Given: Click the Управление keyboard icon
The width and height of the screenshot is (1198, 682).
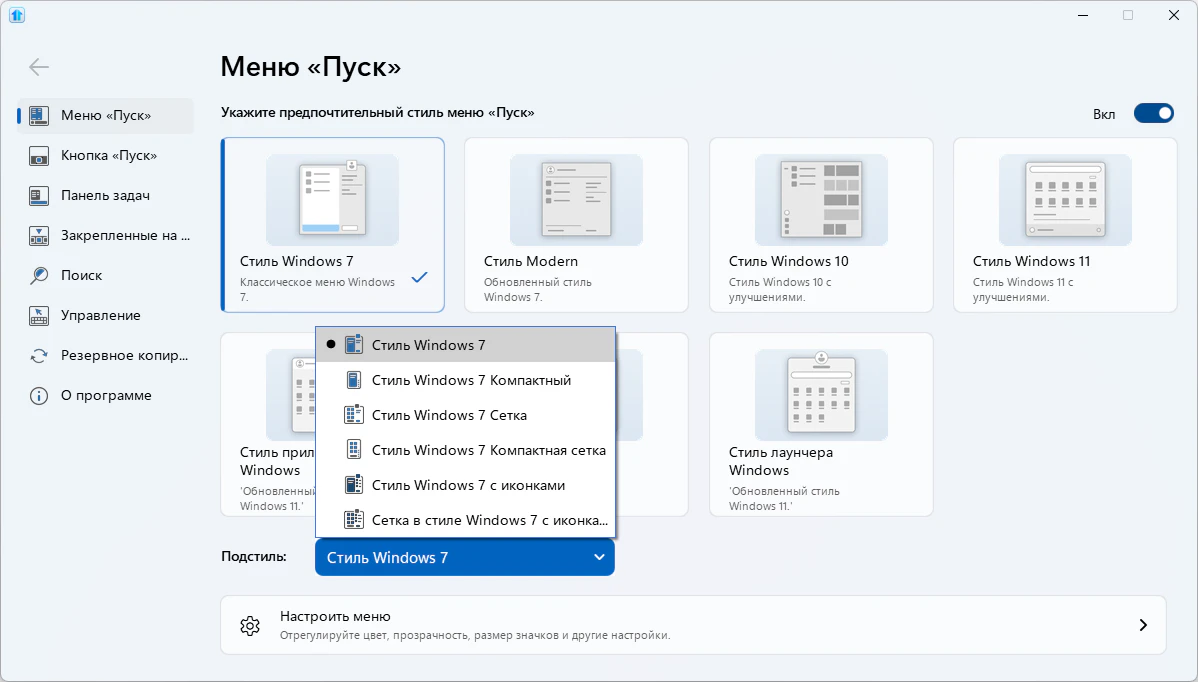Looking at the screenshot, I should 39,315.
